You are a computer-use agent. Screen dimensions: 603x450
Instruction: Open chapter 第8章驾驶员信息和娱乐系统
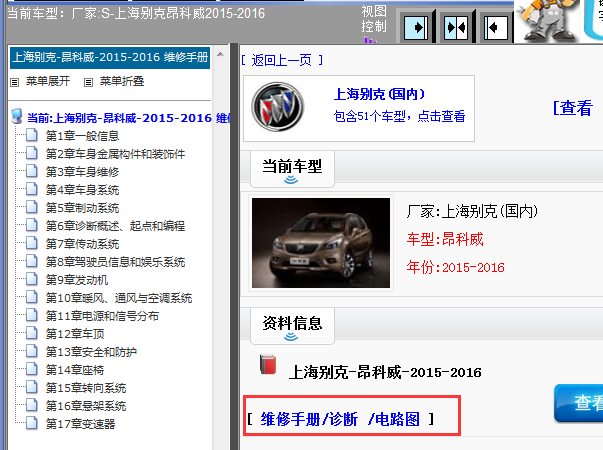coord(115,262)
